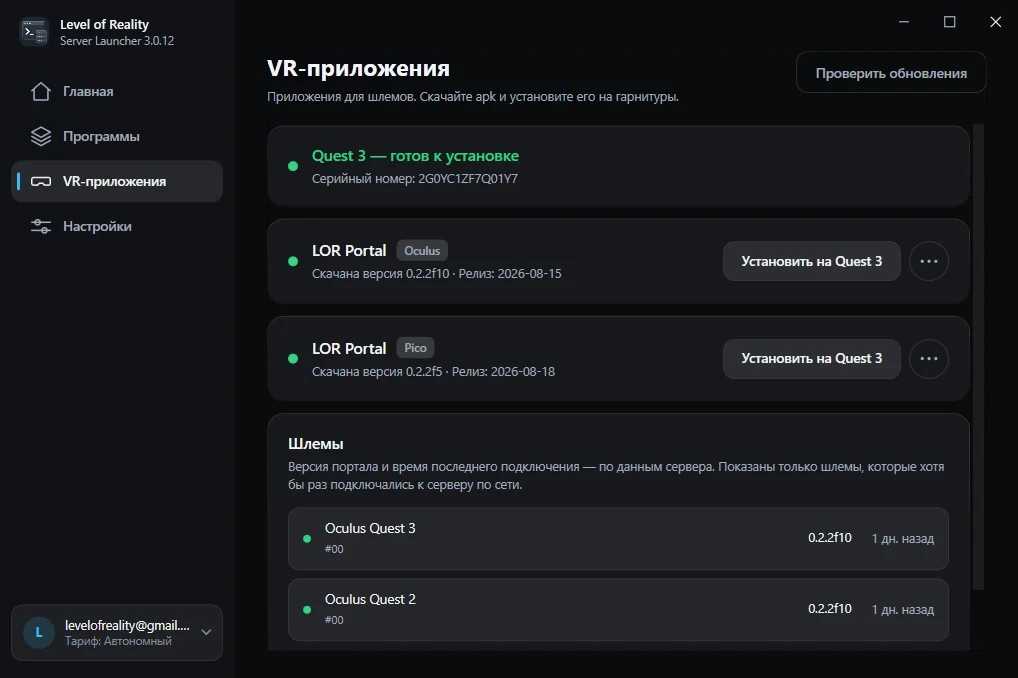Minimize the launcher window
1018x678 pixels.
[x=904, y=22]
